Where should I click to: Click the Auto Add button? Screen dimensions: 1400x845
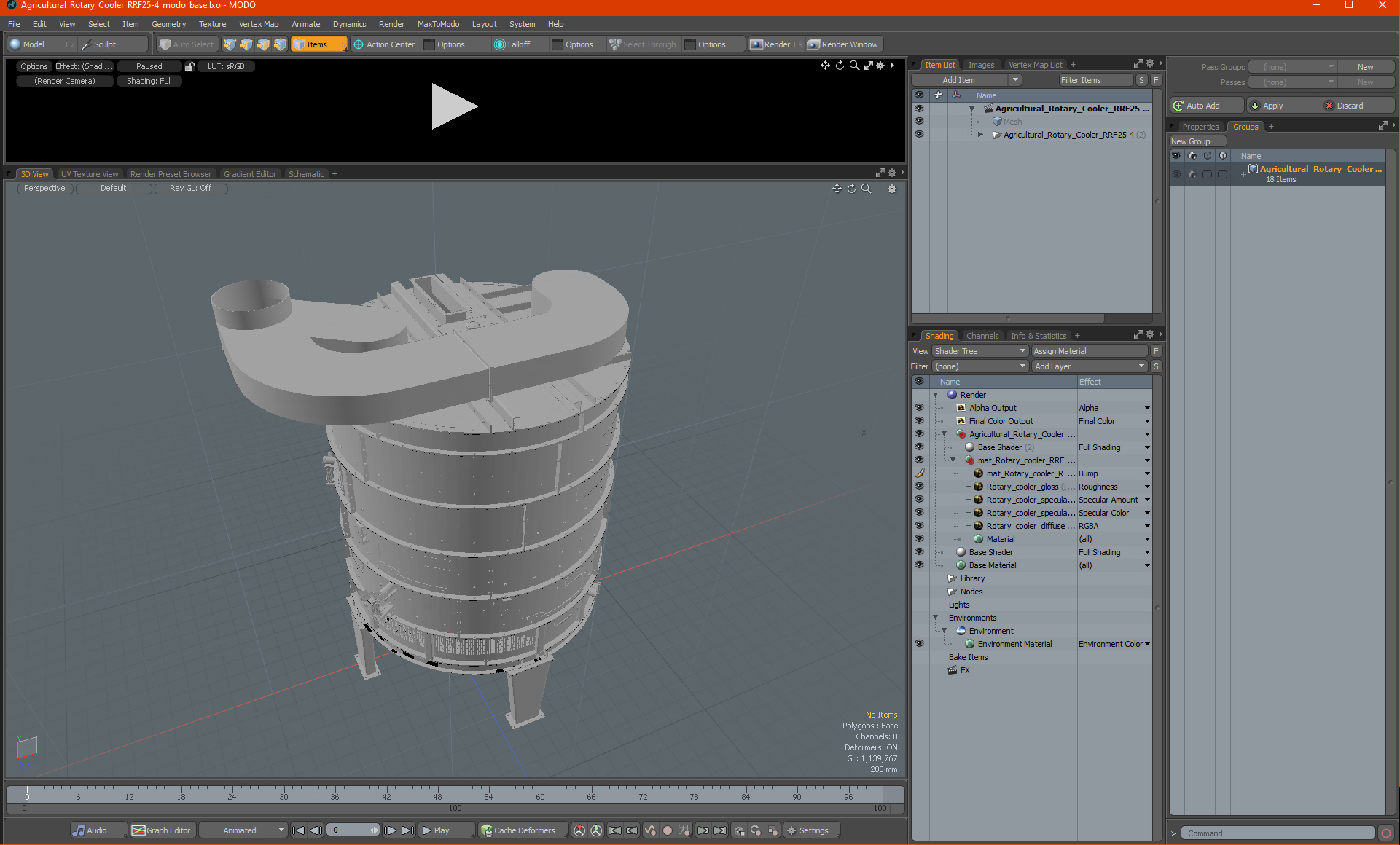tap(1206, 106)
